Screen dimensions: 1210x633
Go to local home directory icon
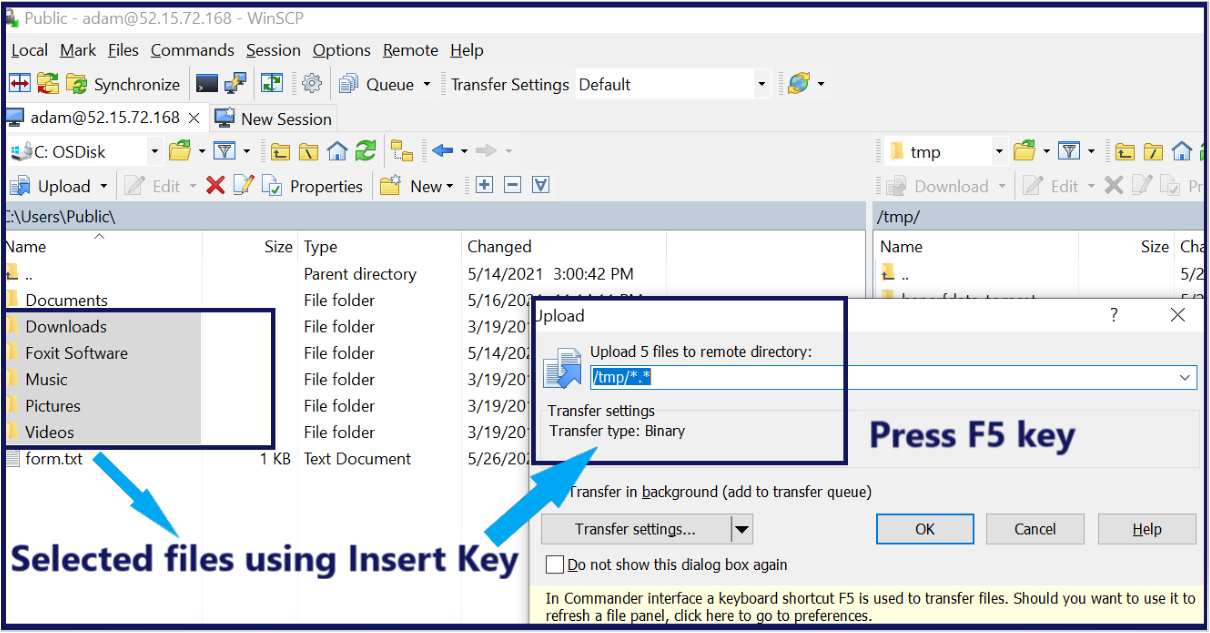(x=337, y=152)
